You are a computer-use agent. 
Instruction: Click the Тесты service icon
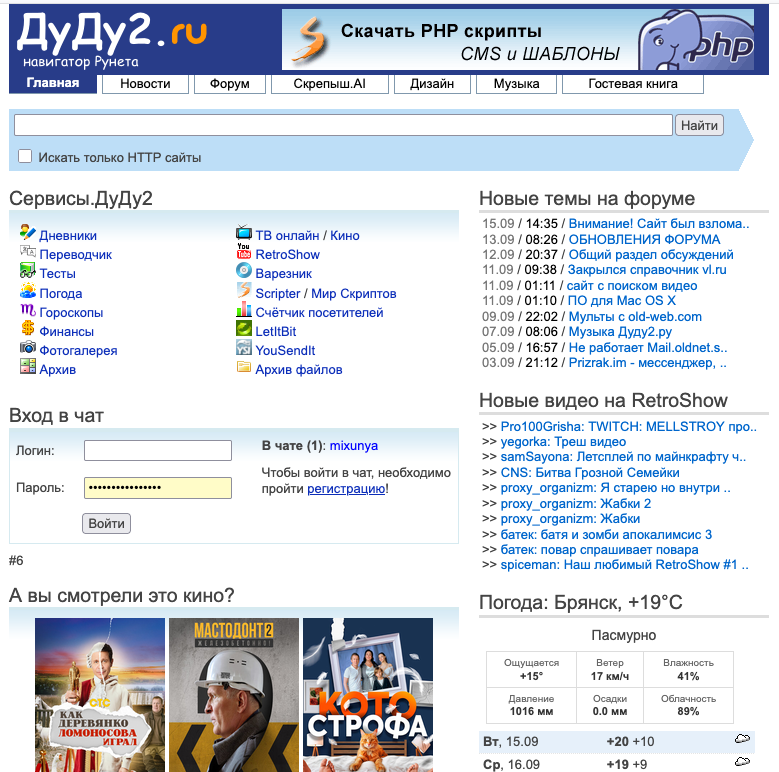point(28,270)
